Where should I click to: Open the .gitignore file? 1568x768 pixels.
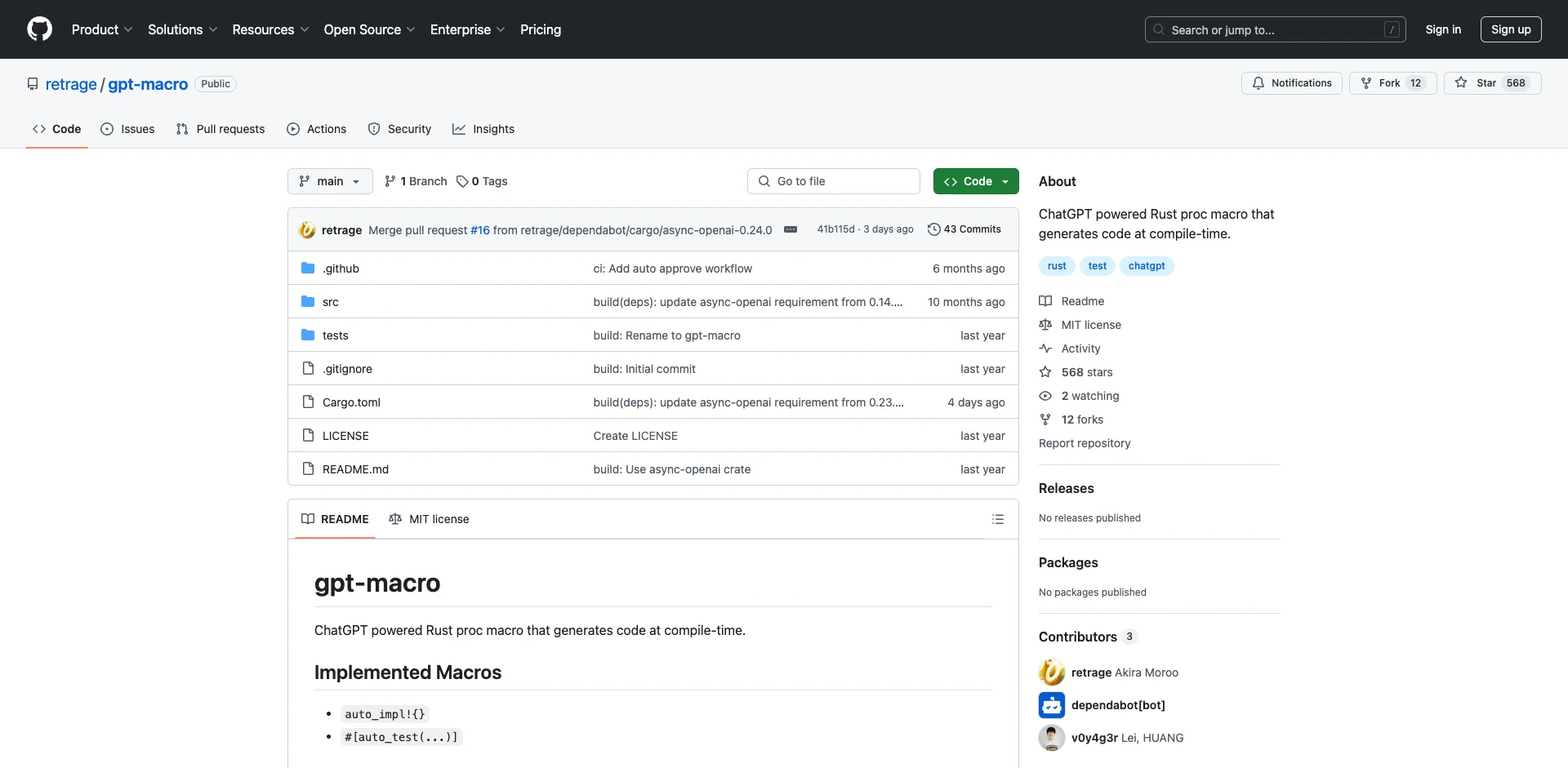click(x=347, y=369)
